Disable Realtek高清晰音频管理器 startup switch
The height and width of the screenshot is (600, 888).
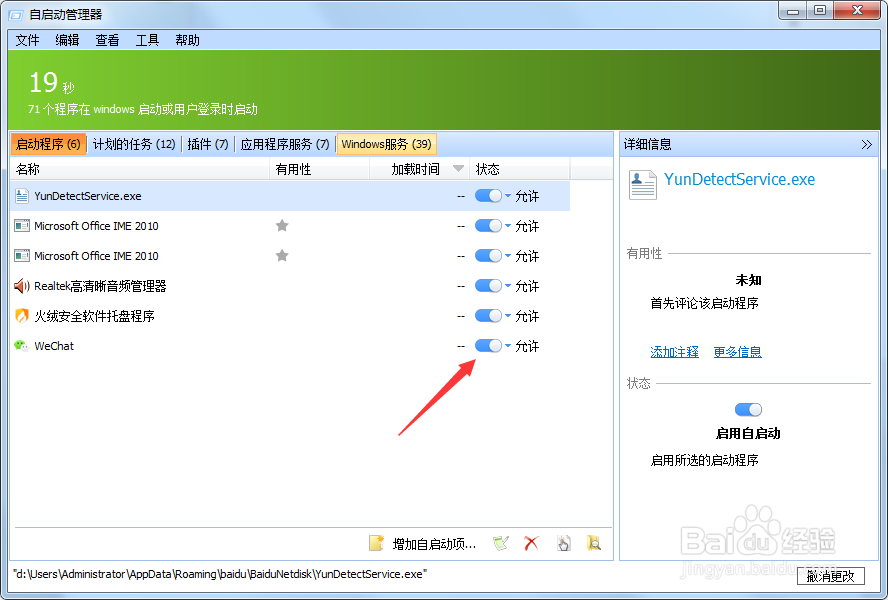pos(488,286)
